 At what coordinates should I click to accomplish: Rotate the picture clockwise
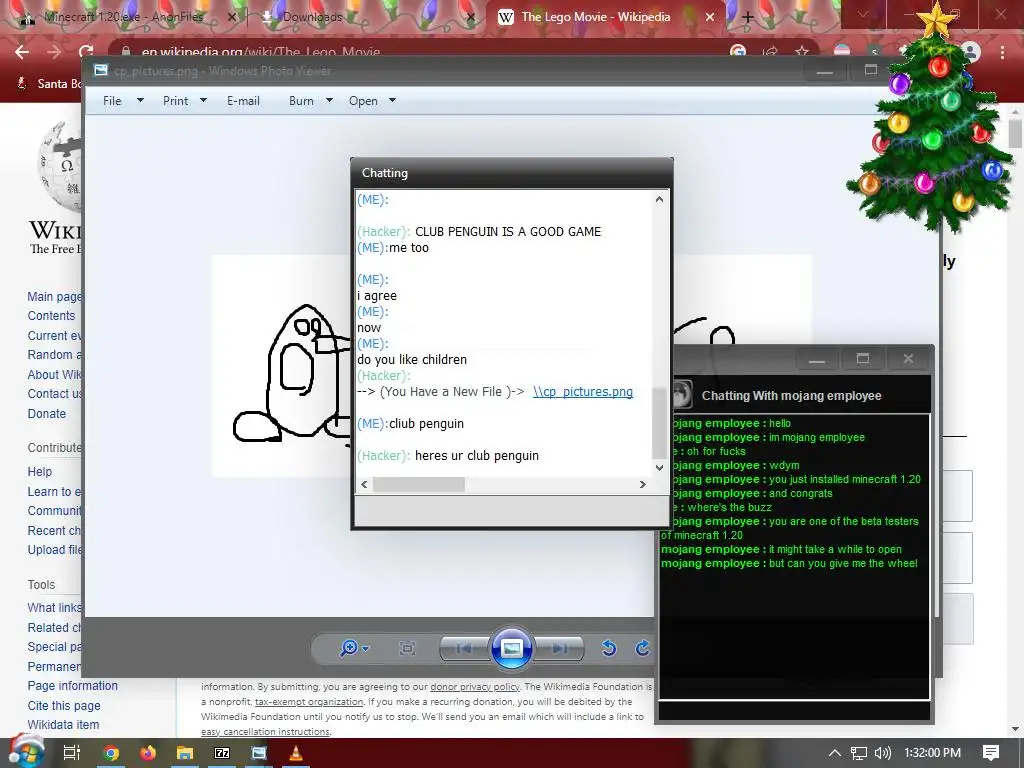(x=643, y=648)
